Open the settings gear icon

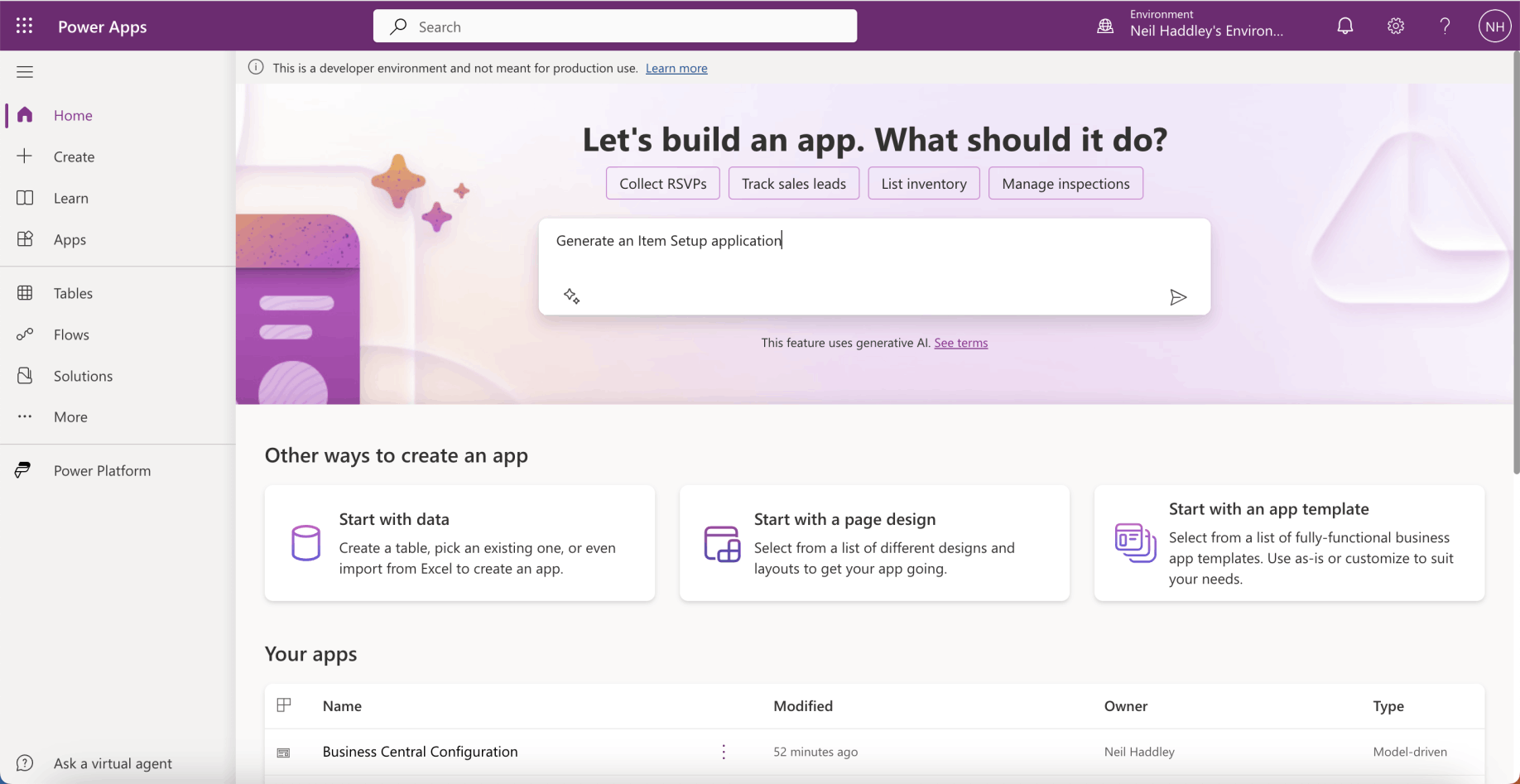[x=1396, y=26]
